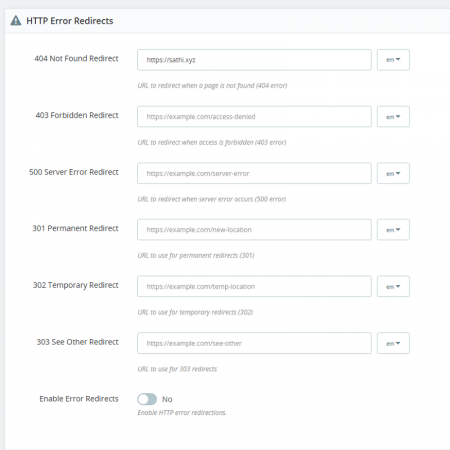Click the 301 Permanent Redirect URL field
This screenshot has height=450, width=450.
click(x=254, y=230)
